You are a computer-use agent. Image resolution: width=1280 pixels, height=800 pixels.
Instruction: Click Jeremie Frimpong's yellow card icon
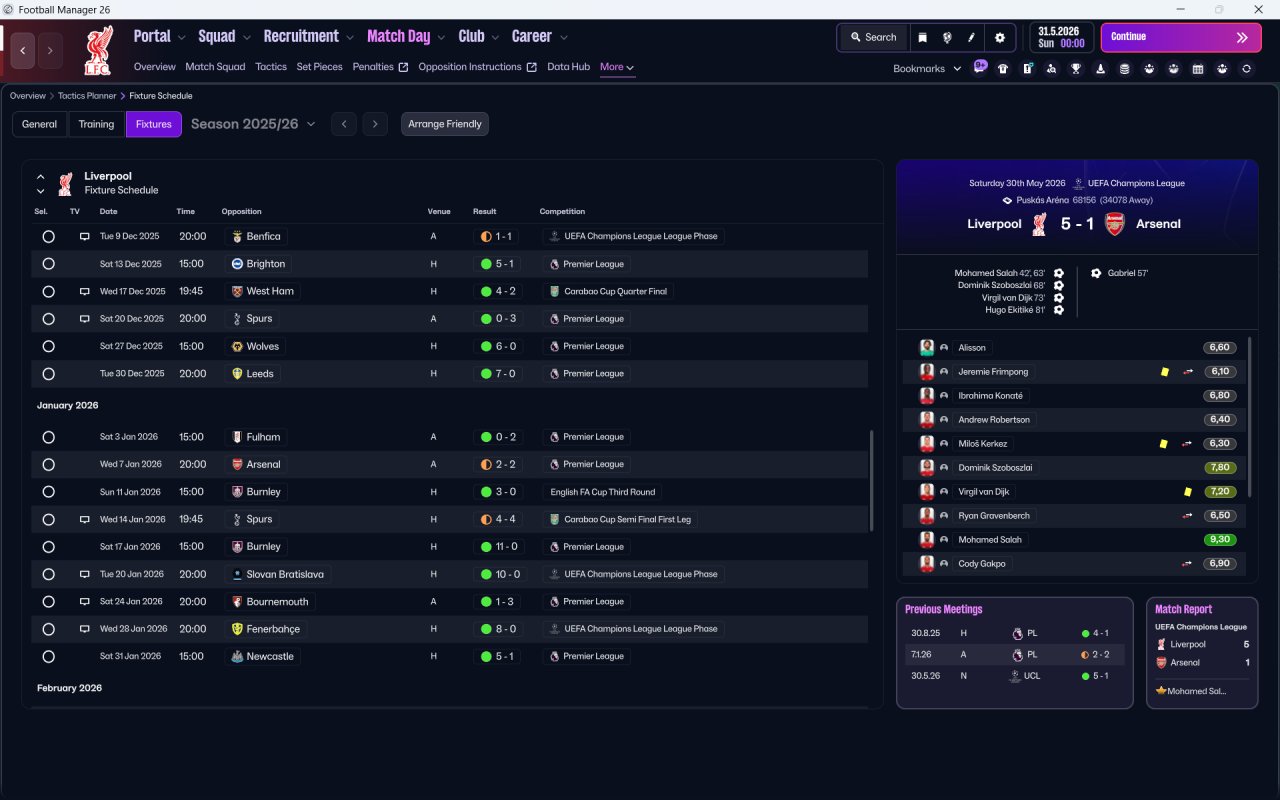pyautogui.click(x=1165, y=372)
